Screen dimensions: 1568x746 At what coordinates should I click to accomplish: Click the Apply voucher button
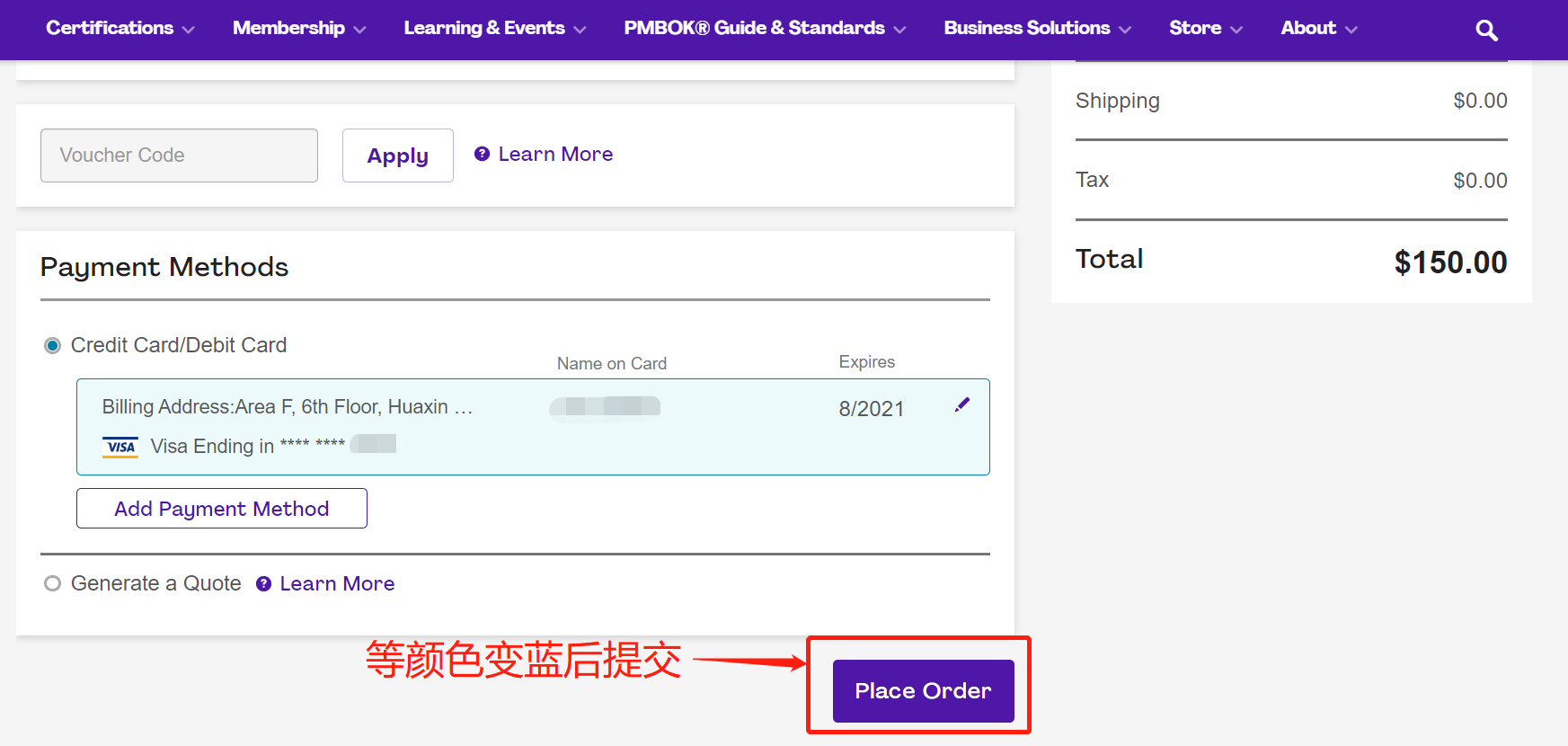397,155
